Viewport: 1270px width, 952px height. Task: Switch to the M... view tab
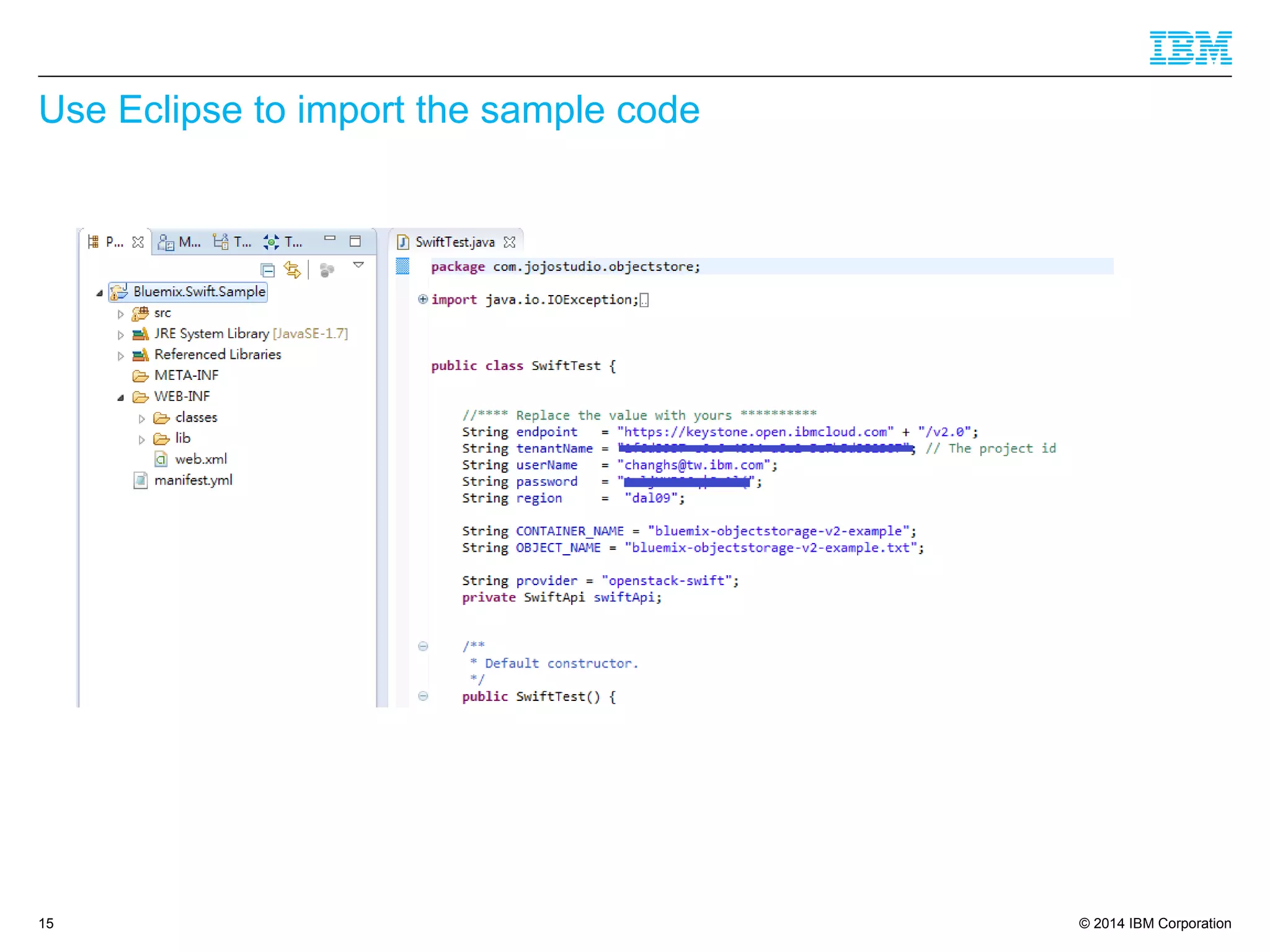pyautogui.click(x=179, y=242)
